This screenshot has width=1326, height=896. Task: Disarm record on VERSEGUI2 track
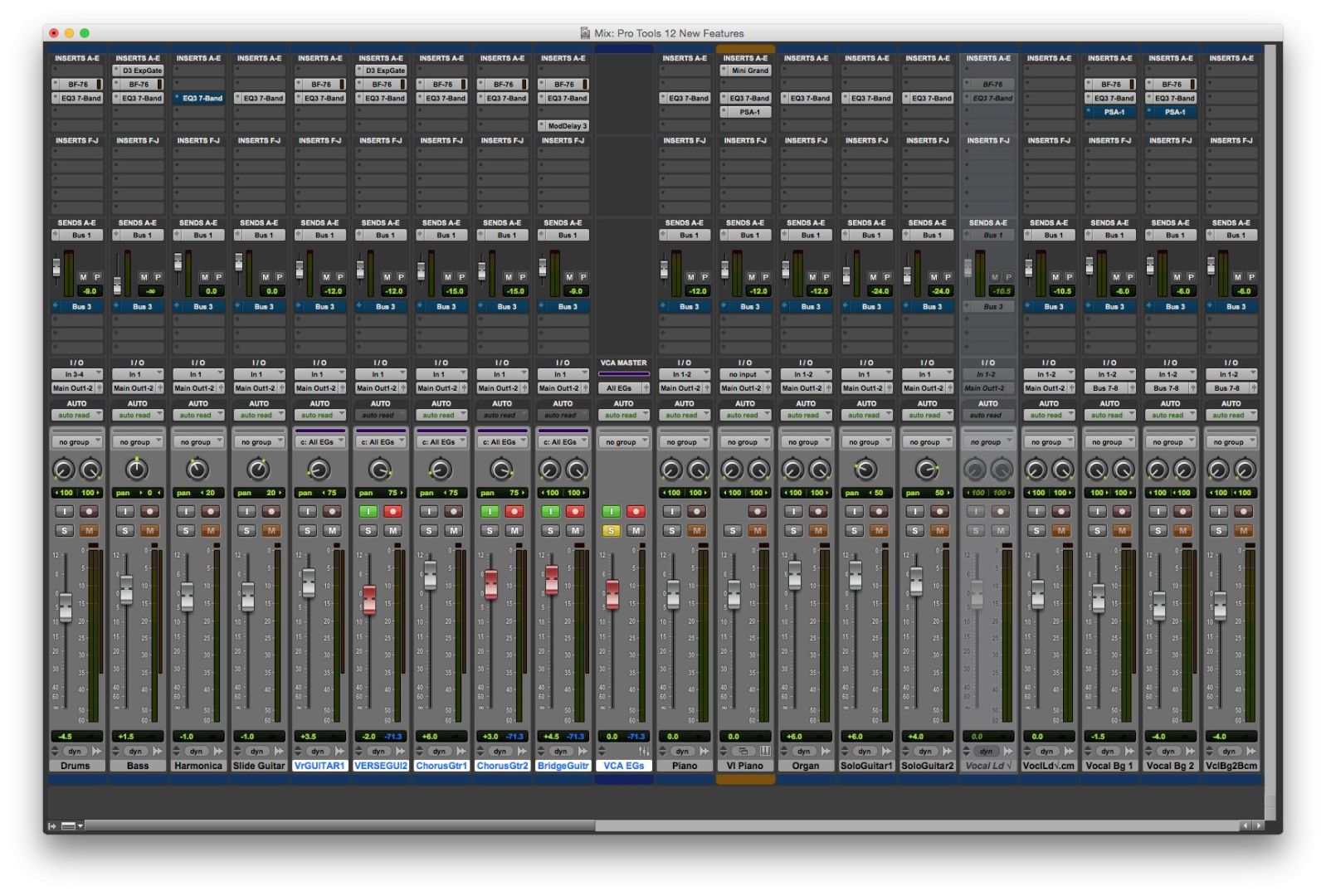coord(393,511)
